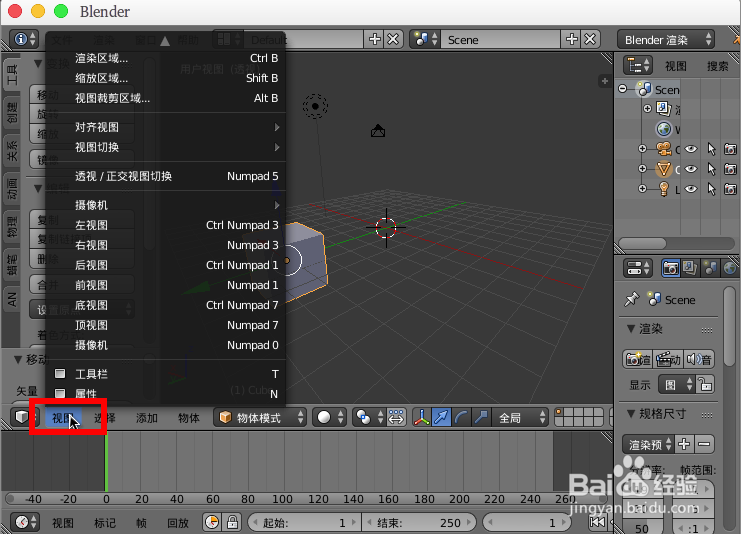The width and height of the screenshot is (741, 534).
Task: Add a new screen layout with plus
Action: click(375, 39)
